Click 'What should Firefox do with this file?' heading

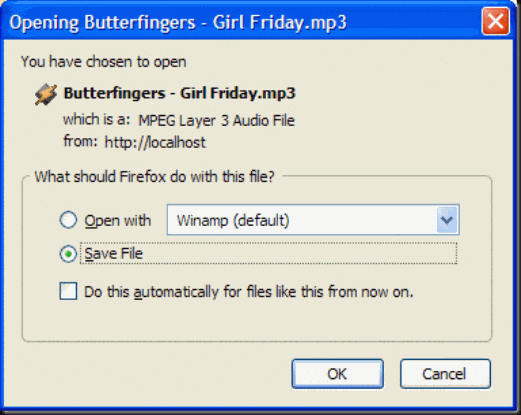tap(155, 177)
